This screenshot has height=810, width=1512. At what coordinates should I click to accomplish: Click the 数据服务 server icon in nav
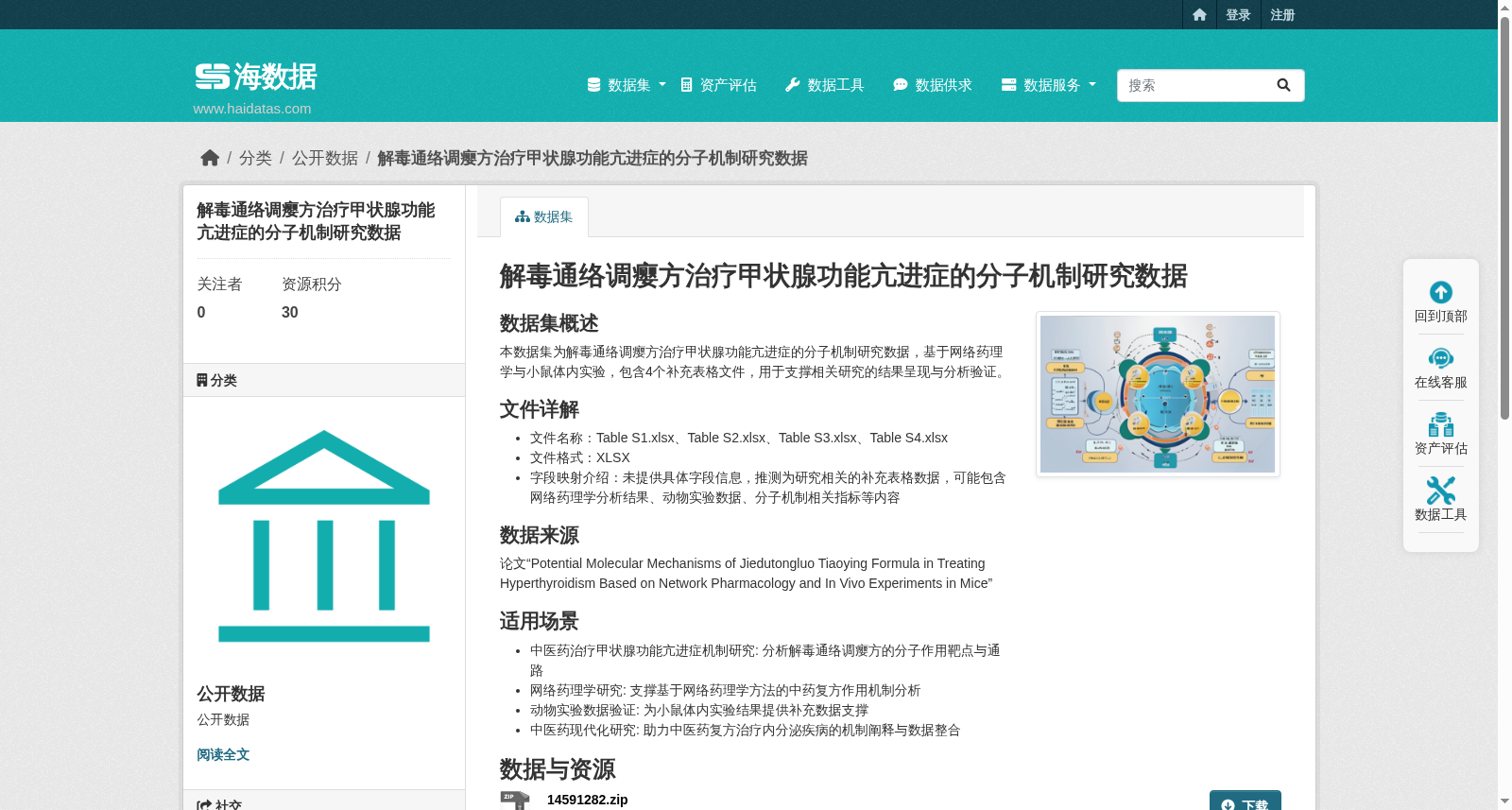click(x=1009, y=85)
